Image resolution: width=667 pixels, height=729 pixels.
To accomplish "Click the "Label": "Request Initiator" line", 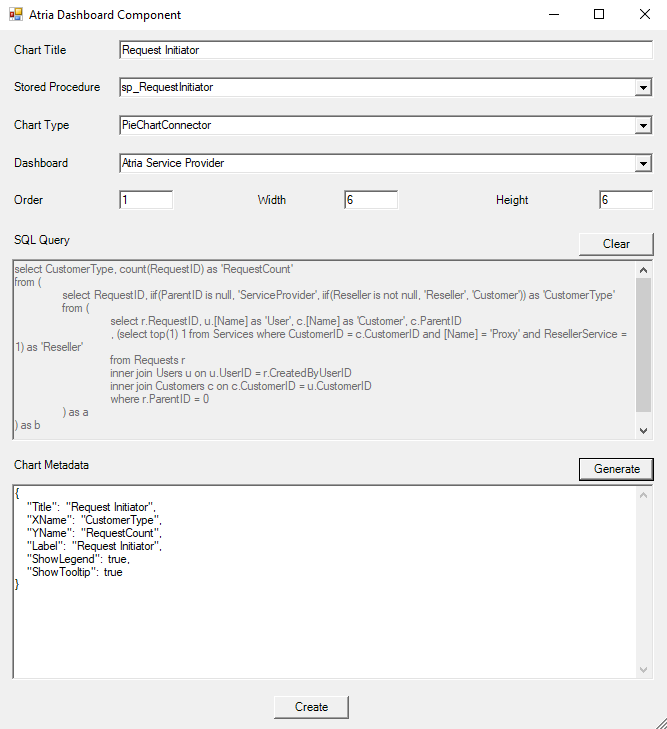I will pyautogui.click(x=94, y=546).
